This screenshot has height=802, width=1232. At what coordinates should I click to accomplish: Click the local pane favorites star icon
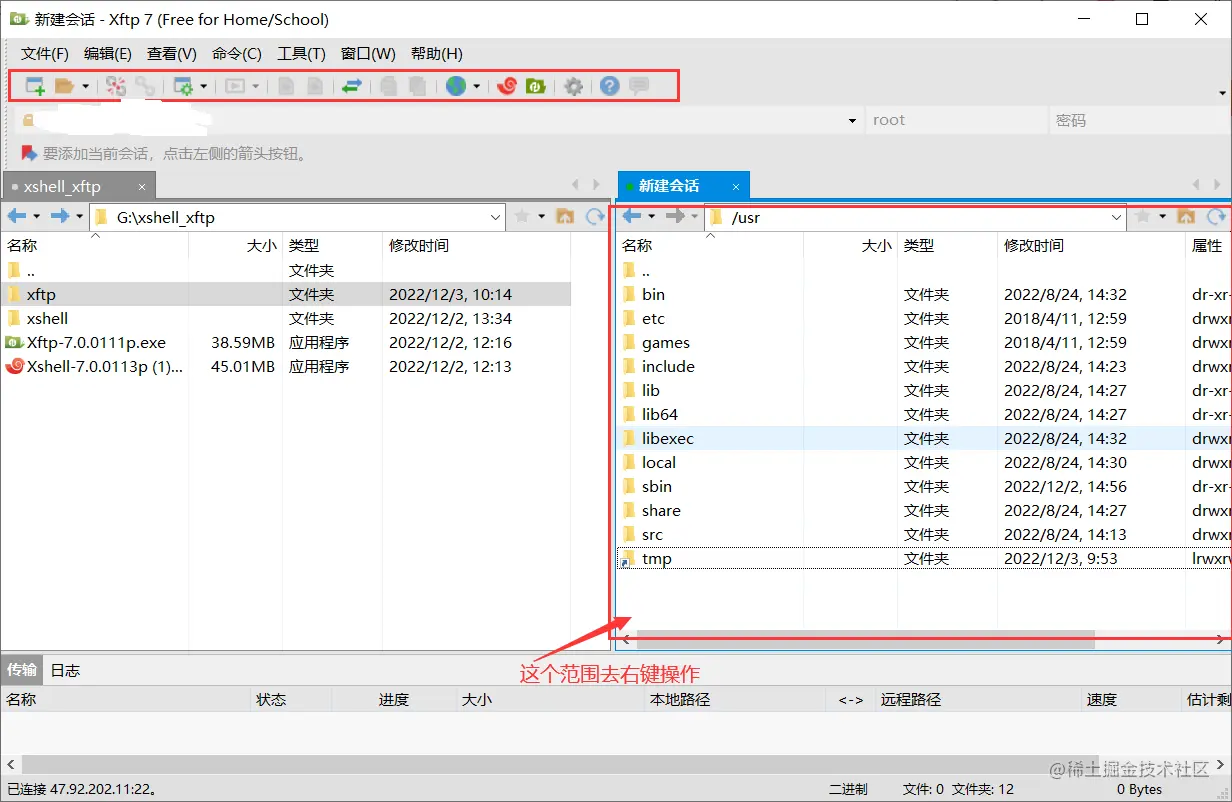point(521,216)
